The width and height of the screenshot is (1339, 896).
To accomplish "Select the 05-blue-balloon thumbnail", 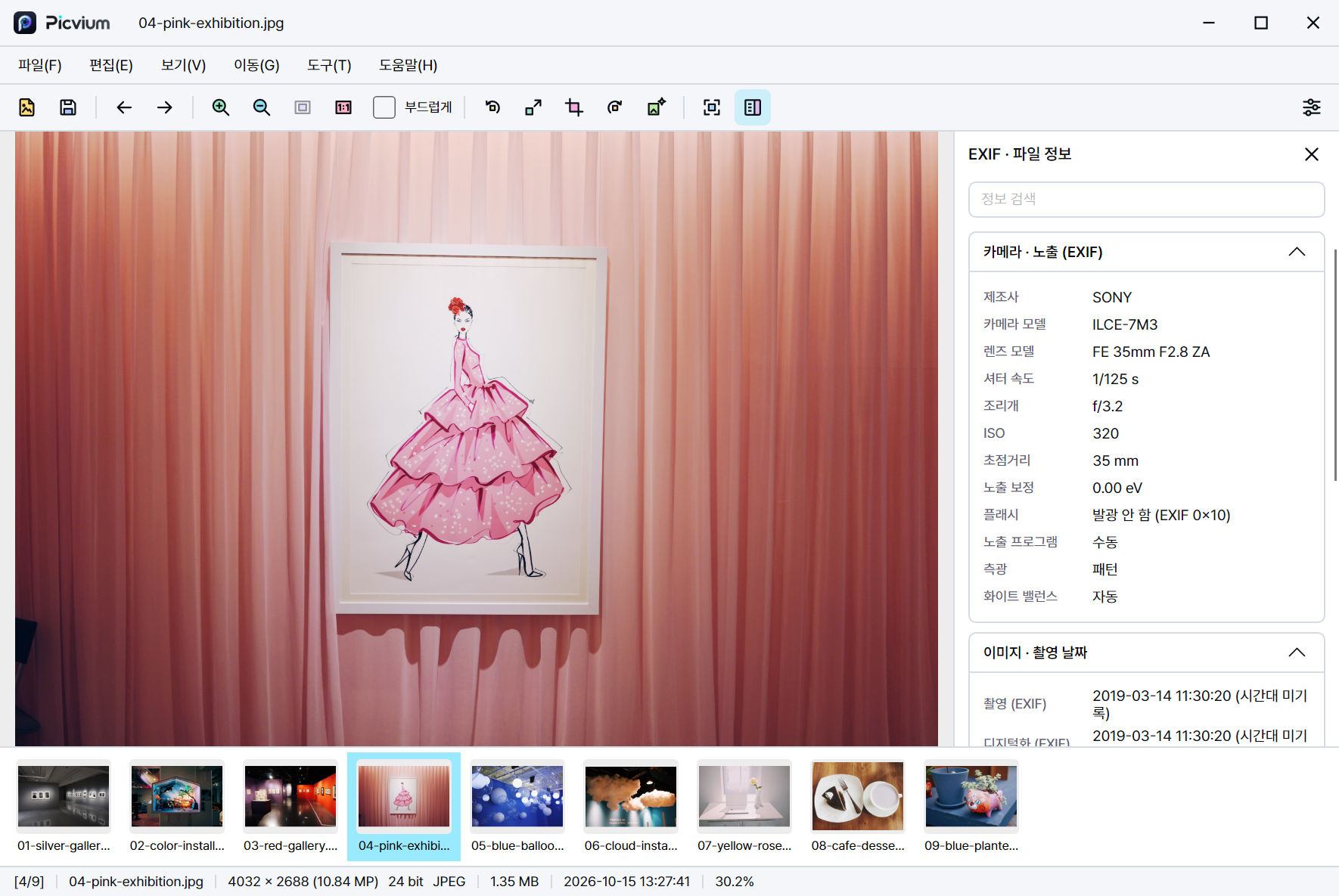I will point(517,807).
